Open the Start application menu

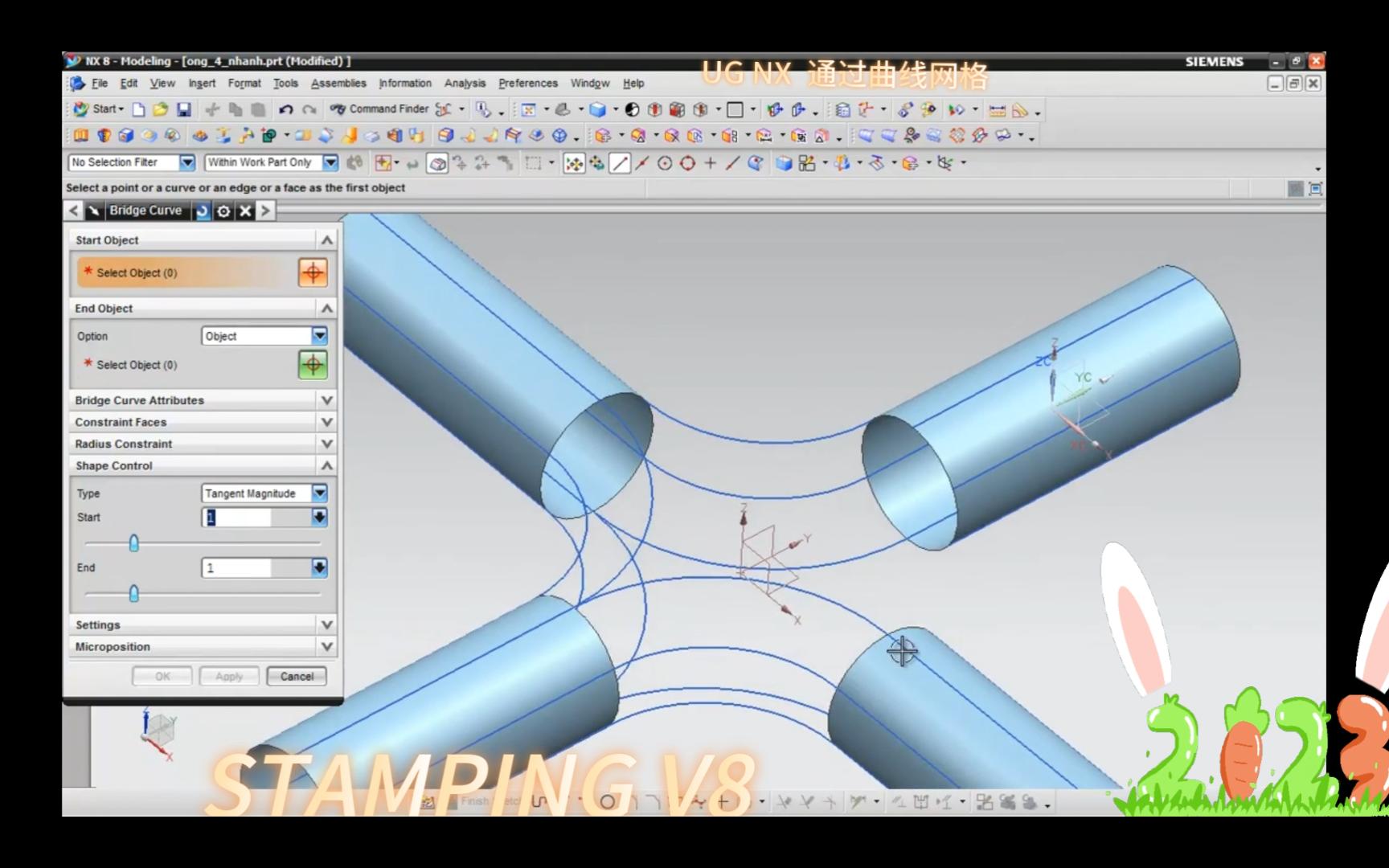pyautogui.click(x=98, y=109)
